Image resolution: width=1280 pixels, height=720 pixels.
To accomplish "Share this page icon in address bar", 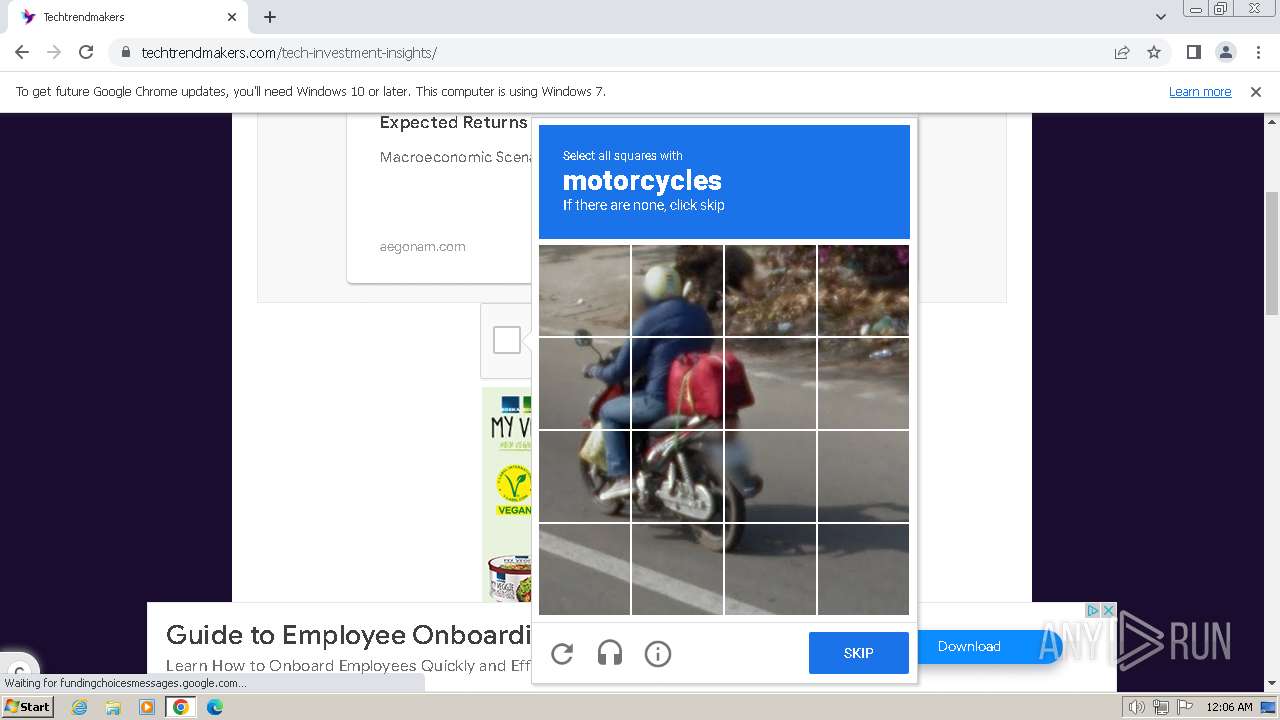I will point(1122,52).
